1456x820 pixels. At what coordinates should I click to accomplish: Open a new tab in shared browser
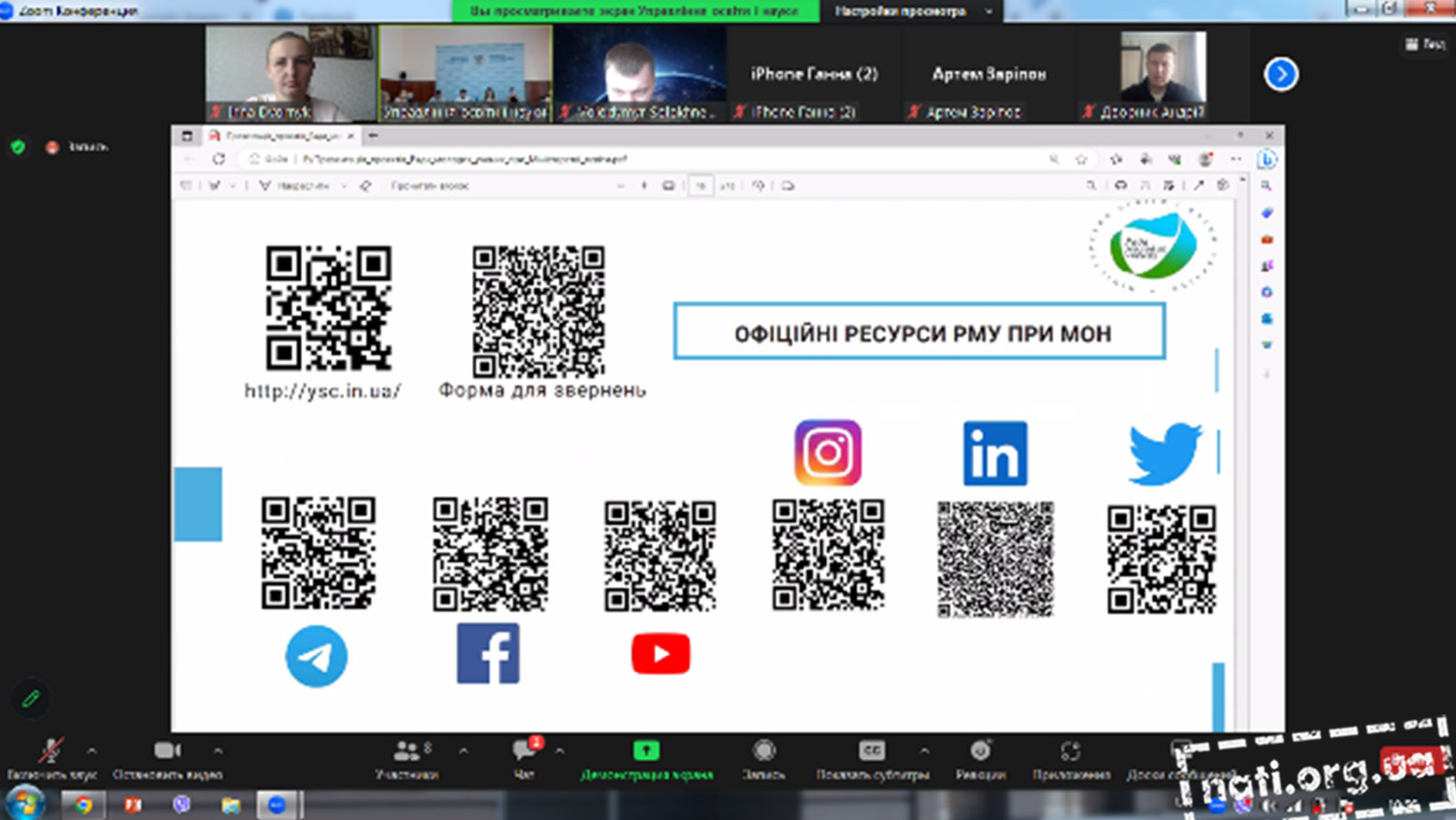[373, 136]
